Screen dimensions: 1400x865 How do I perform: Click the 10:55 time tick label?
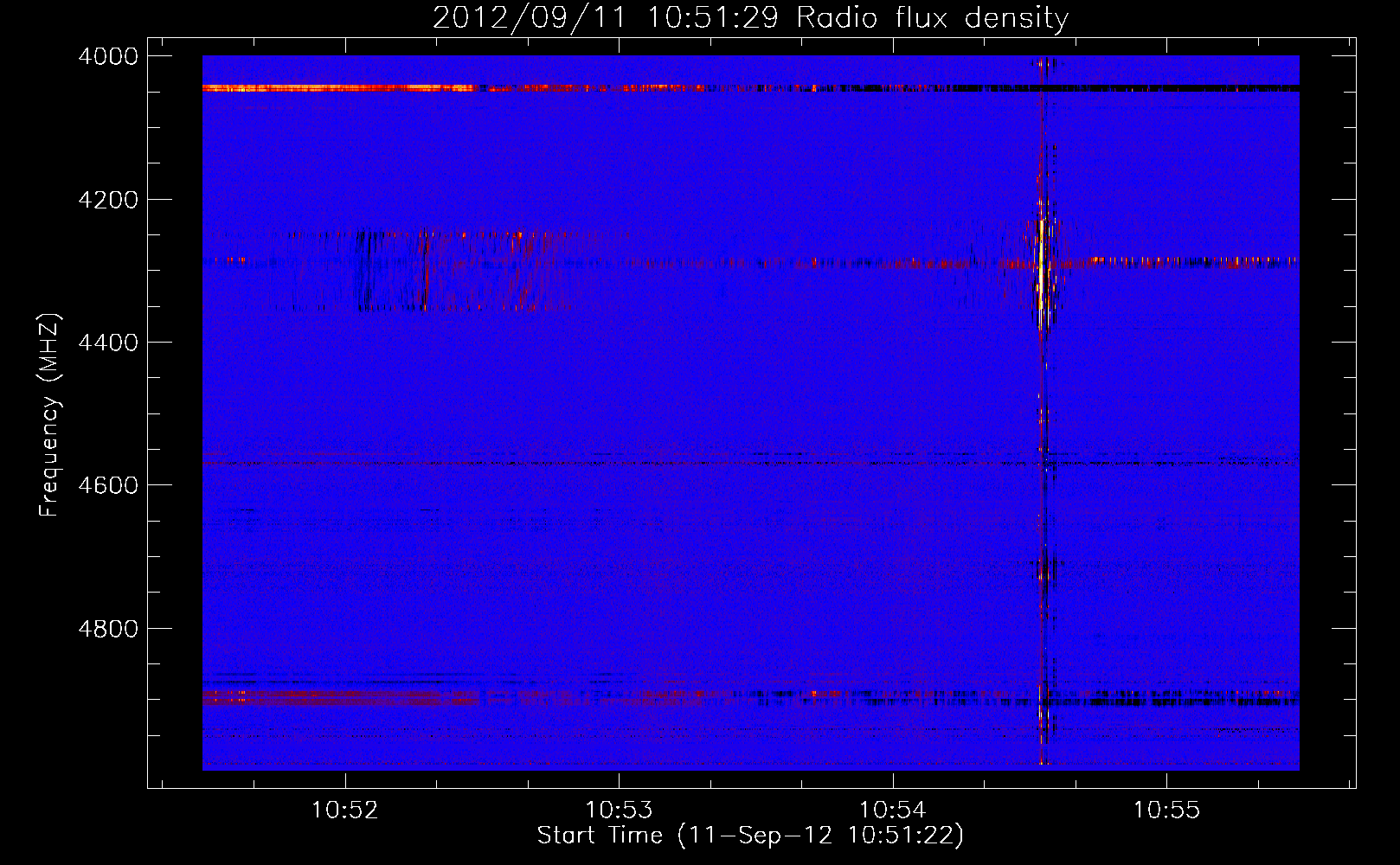[x=1166, y=810]
